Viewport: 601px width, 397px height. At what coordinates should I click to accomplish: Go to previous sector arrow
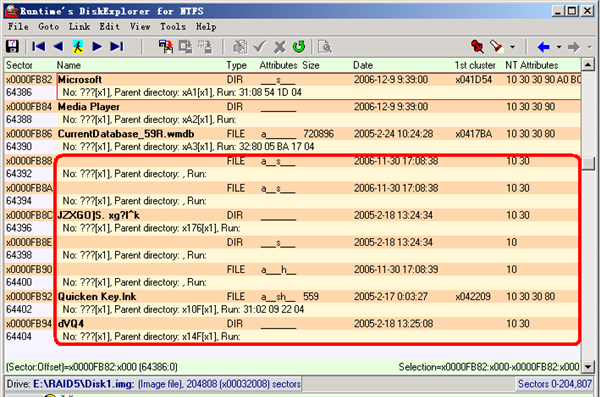[x=58, y=47]
